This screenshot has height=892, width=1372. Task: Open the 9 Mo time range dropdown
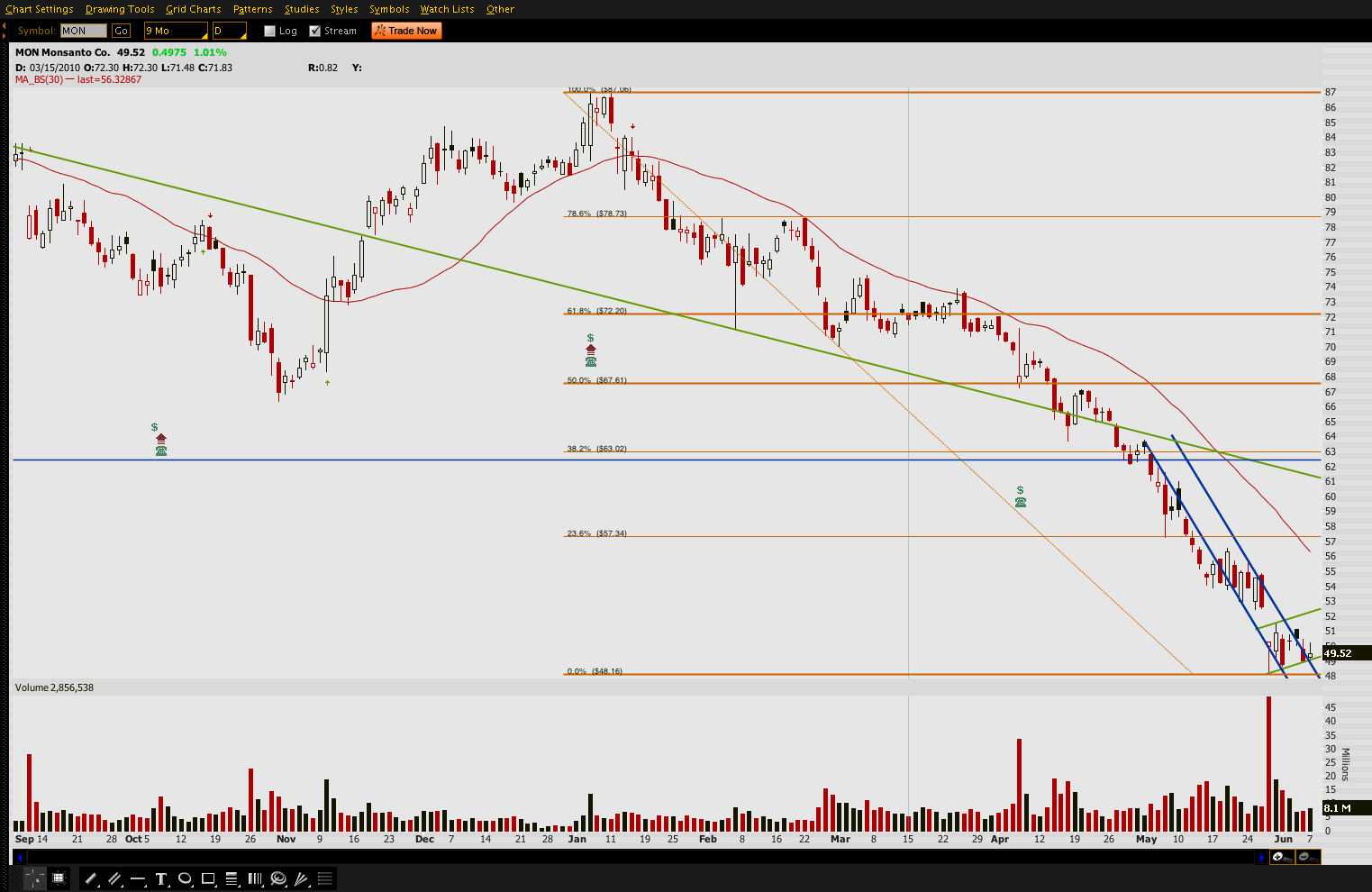176,31
